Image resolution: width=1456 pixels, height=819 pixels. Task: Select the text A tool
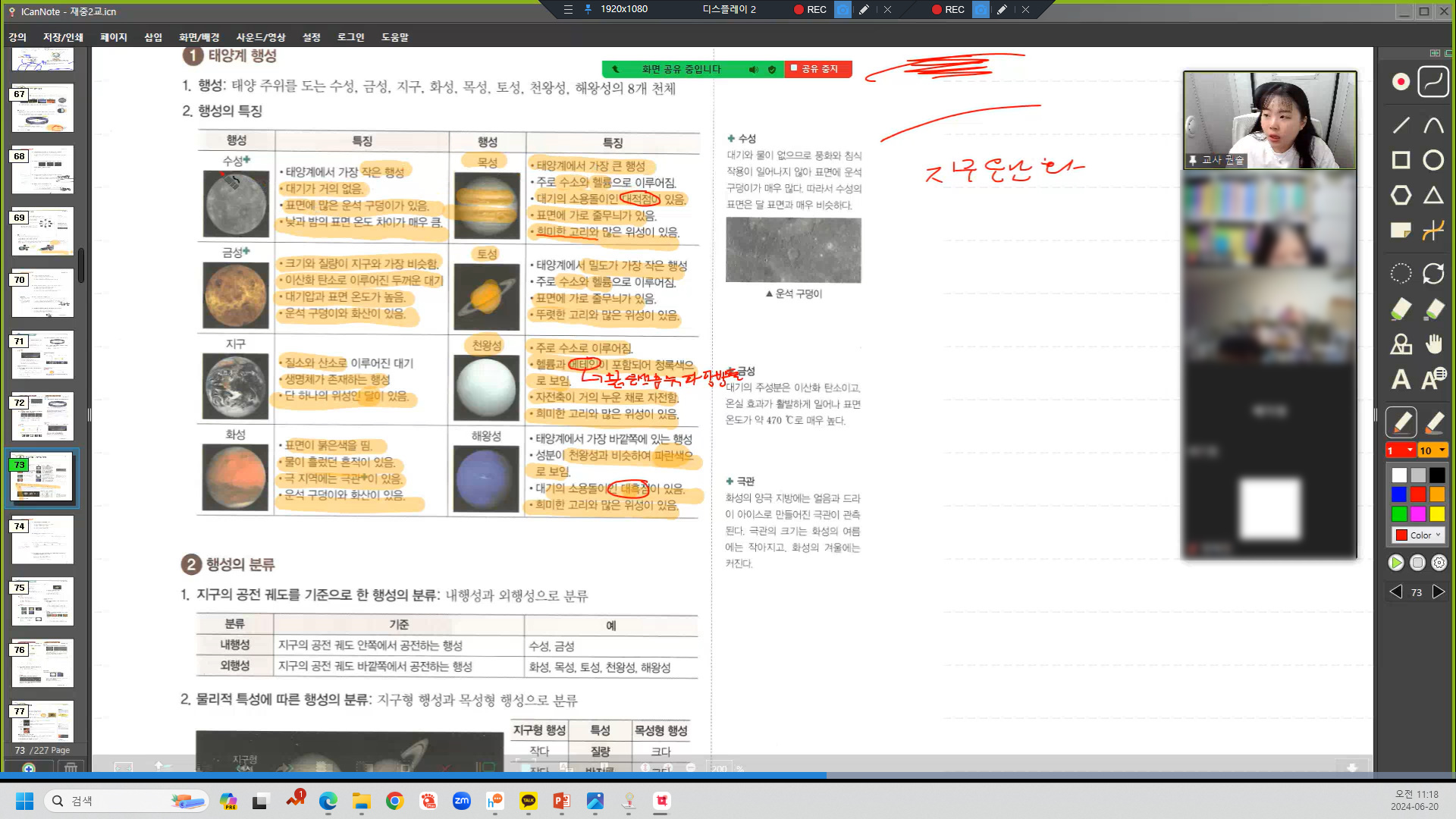tap(1401, 379)
